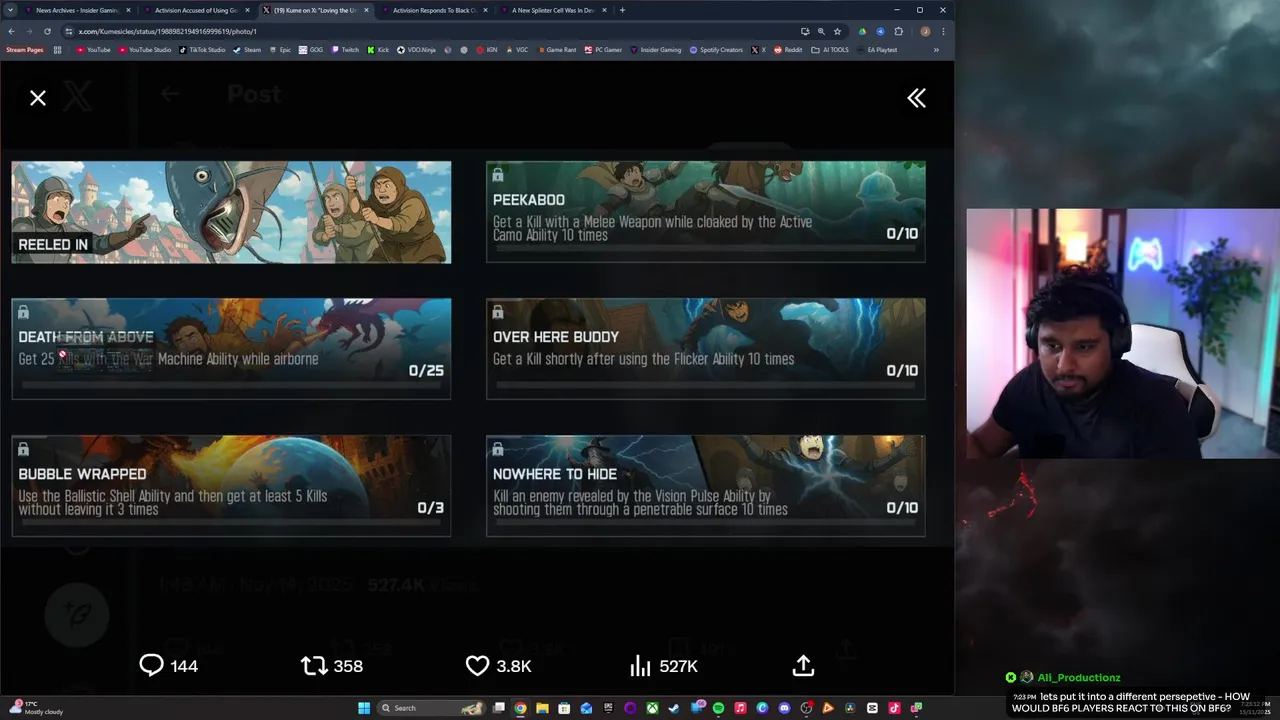Open the Twitch bookmark

coord(344,49)
